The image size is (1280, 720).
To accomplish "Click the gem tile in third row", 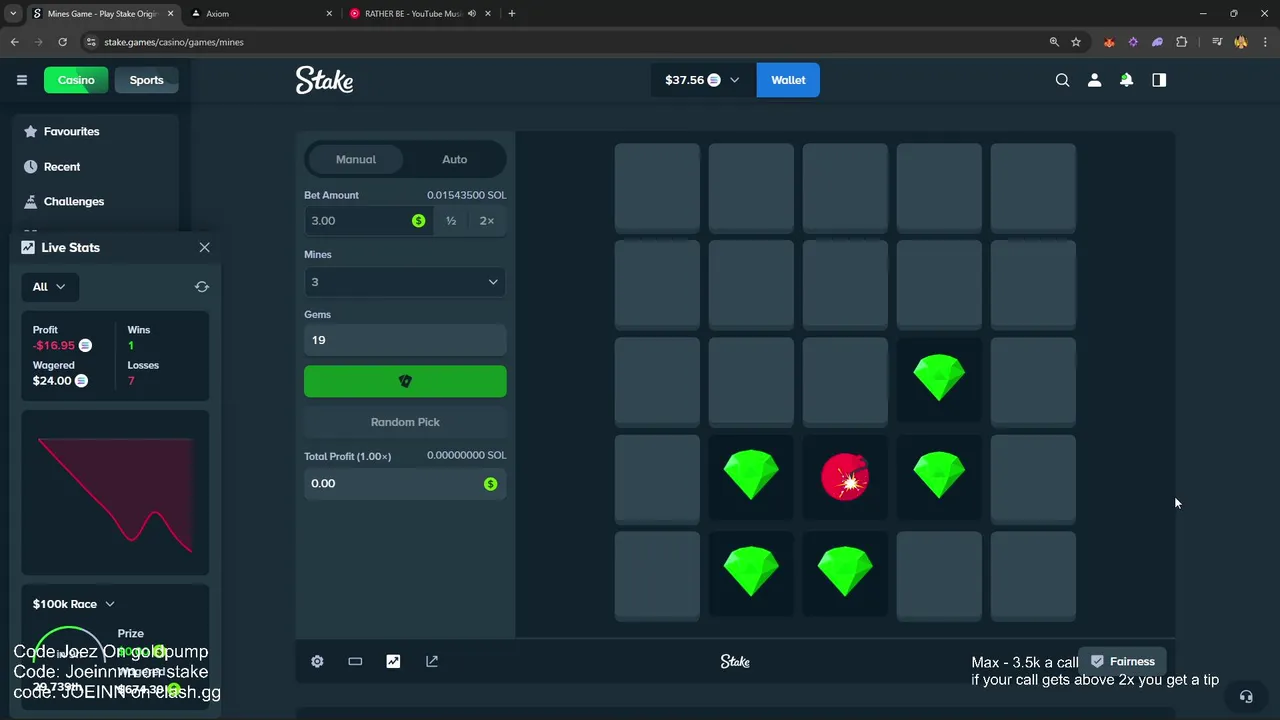I will [939, 381].
